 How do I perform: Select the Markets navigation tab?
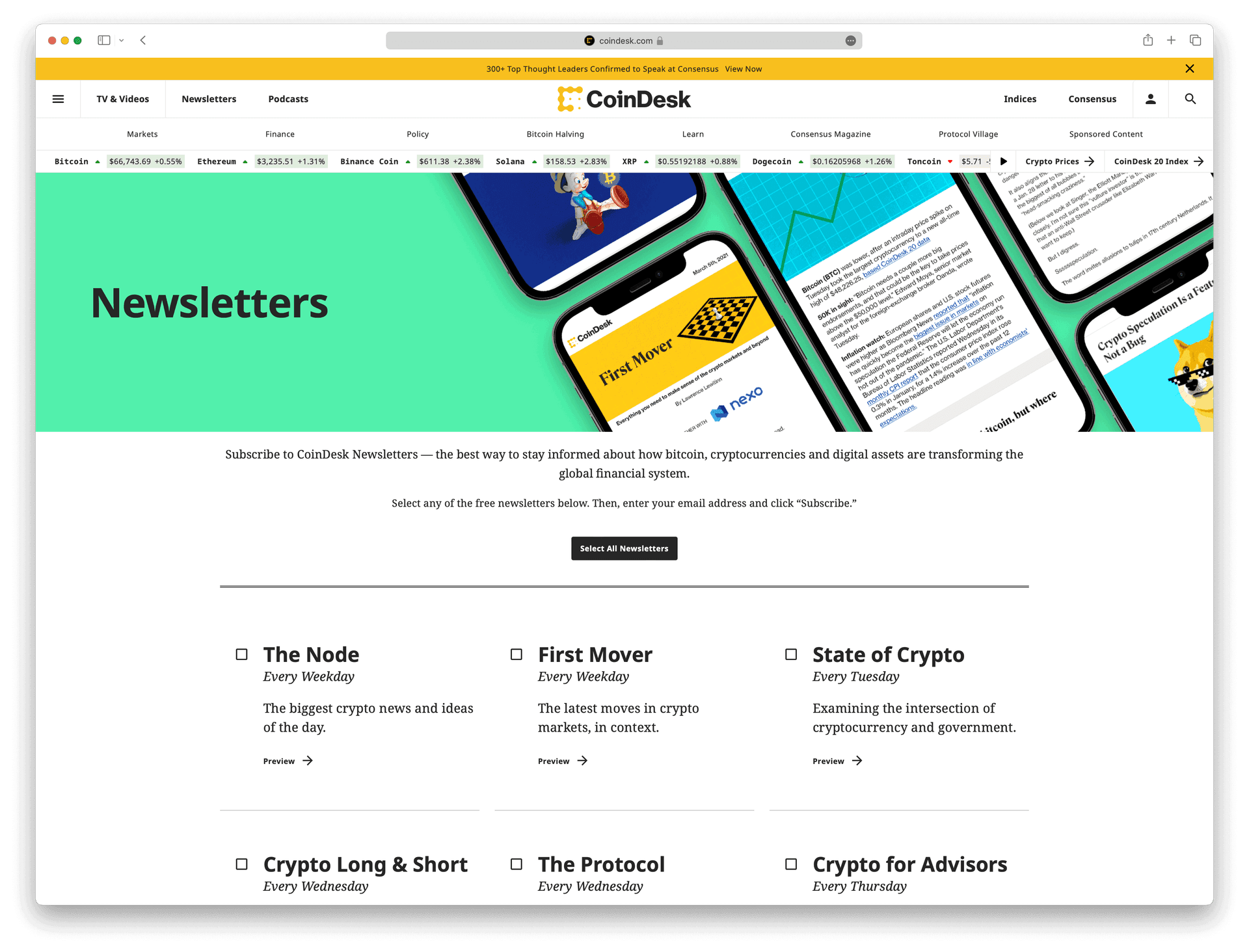[x=142, y=133]
